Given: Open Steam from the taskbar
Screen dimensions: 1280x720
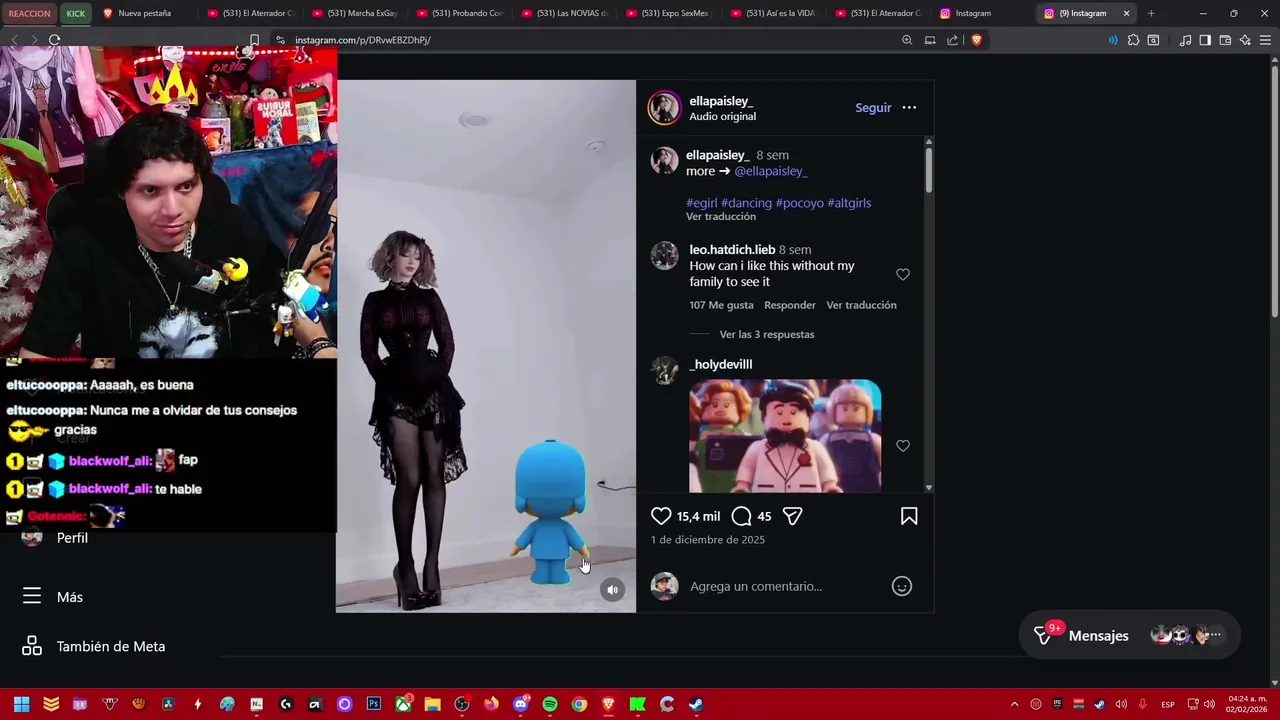Looking at the screenshot, I should click(696, 704).
